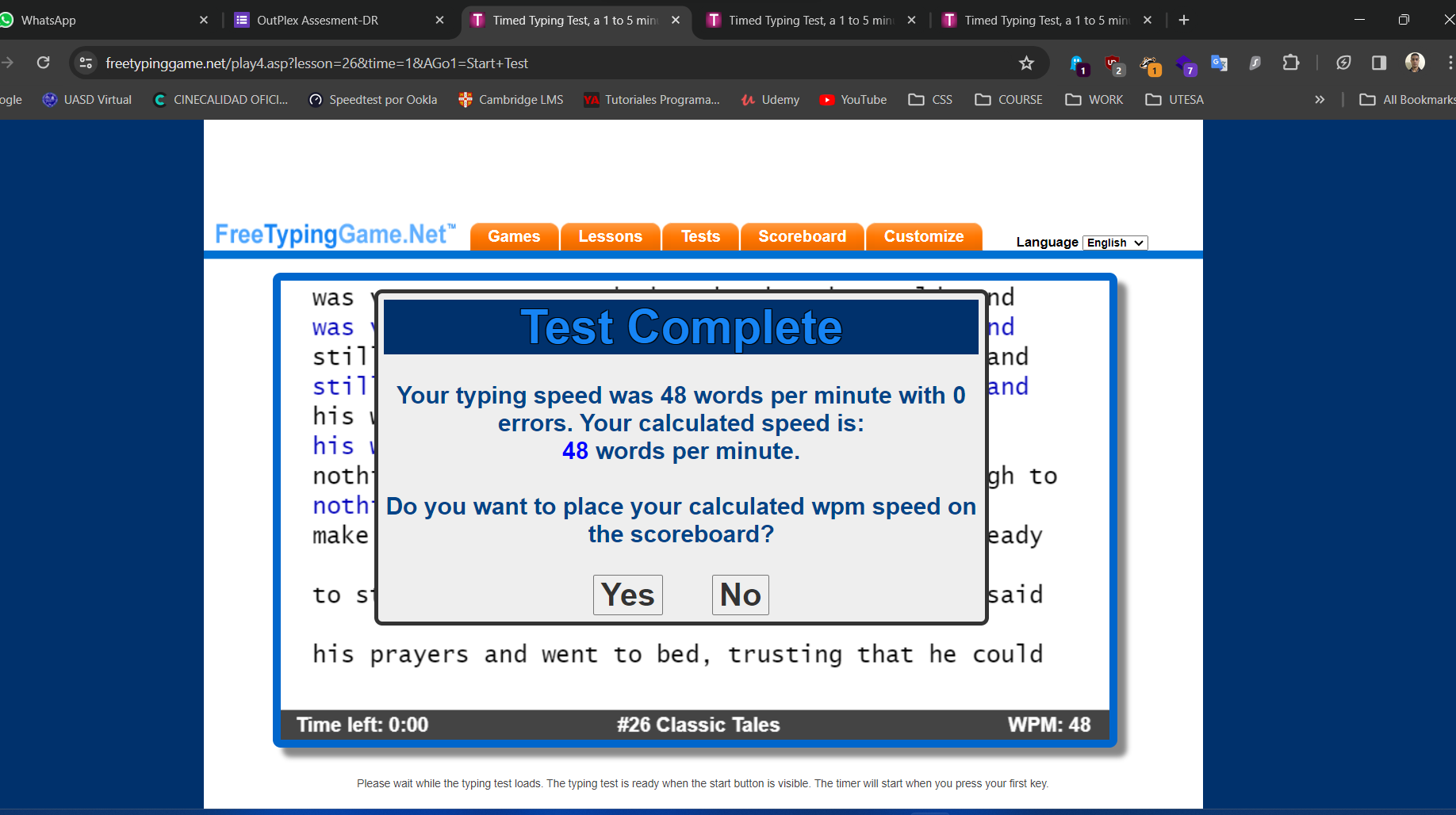Open the COURSE bookmarks folder

pyautogui.click(x=1009, y=100)
